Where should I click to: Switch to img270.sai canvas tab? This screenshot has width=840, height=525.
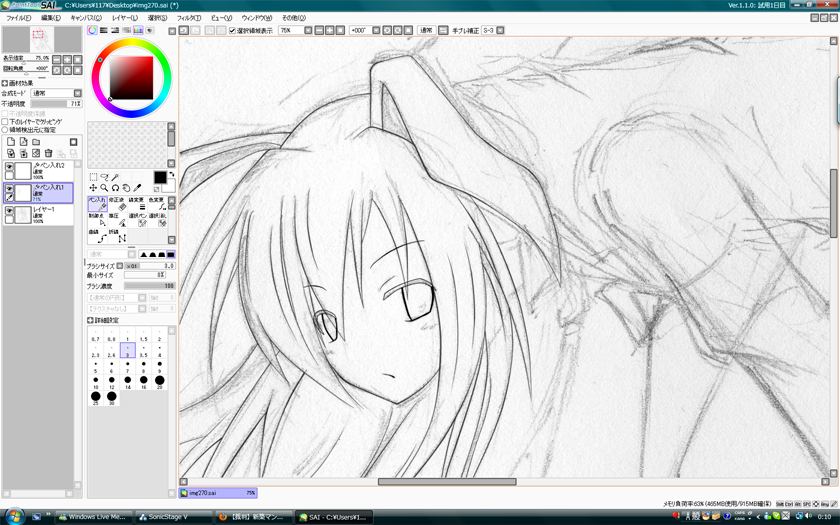218,493
